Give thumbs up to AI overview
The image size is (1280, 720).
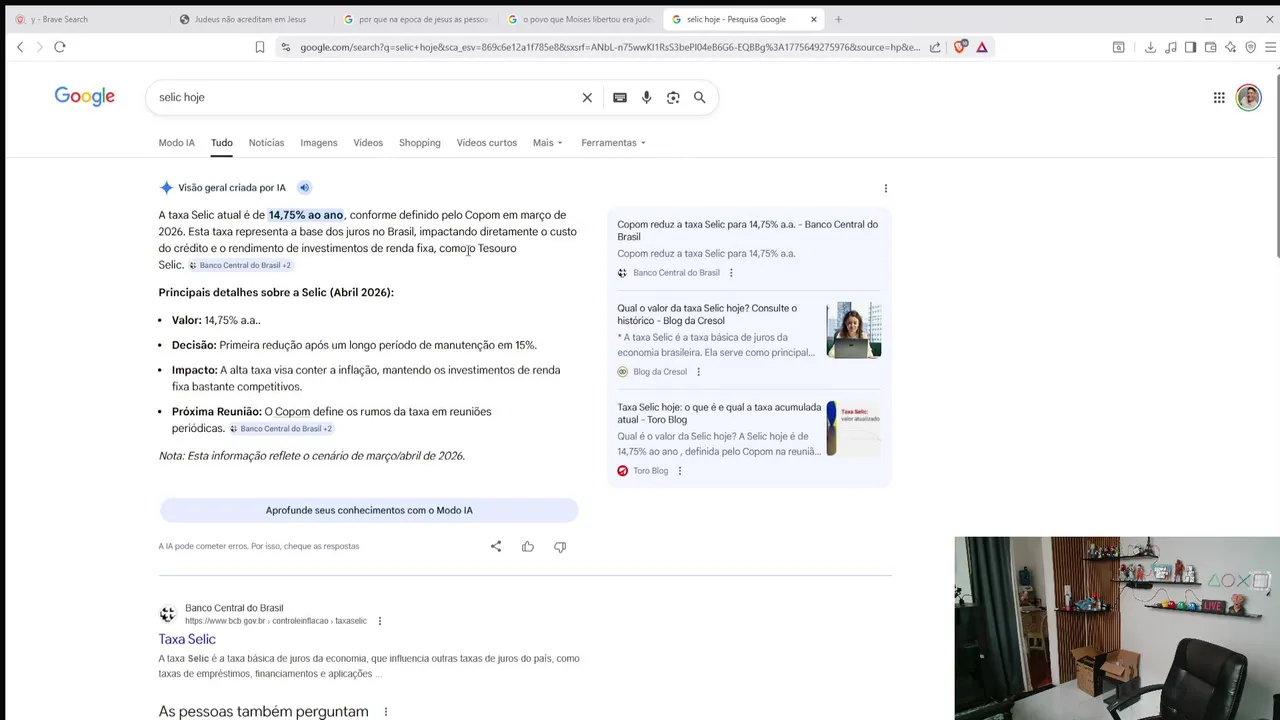pos(528,546)
